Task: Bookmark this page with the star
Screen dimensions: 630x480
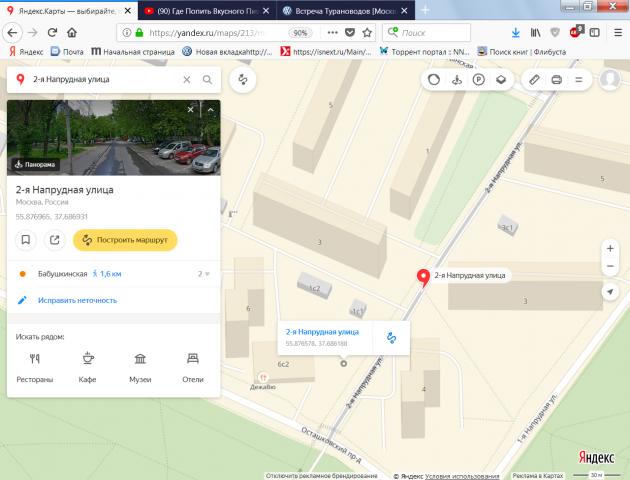Action: 367,33
